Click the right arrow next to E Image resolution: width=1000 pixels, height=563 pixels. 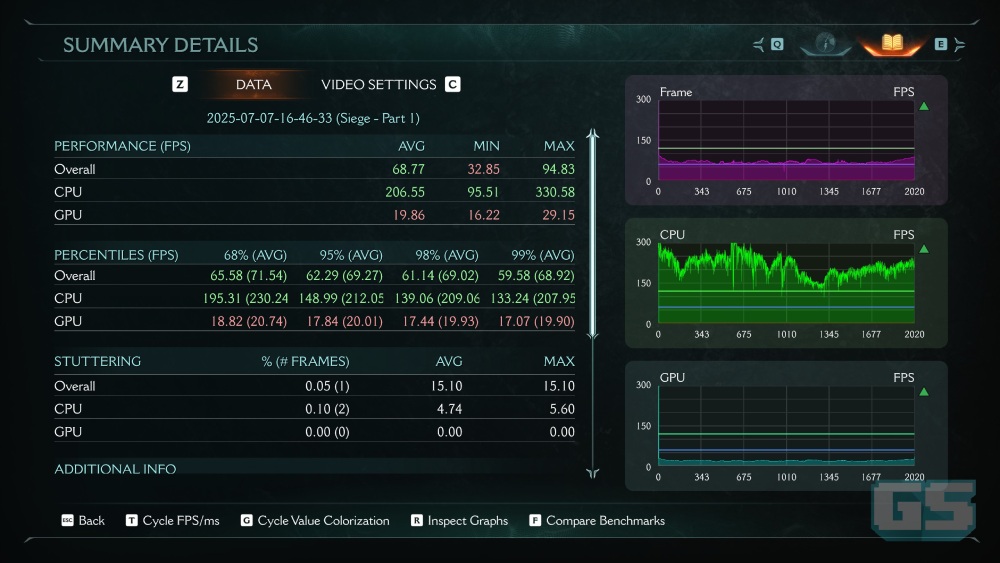pyautogui.click(x=959, y=45)
